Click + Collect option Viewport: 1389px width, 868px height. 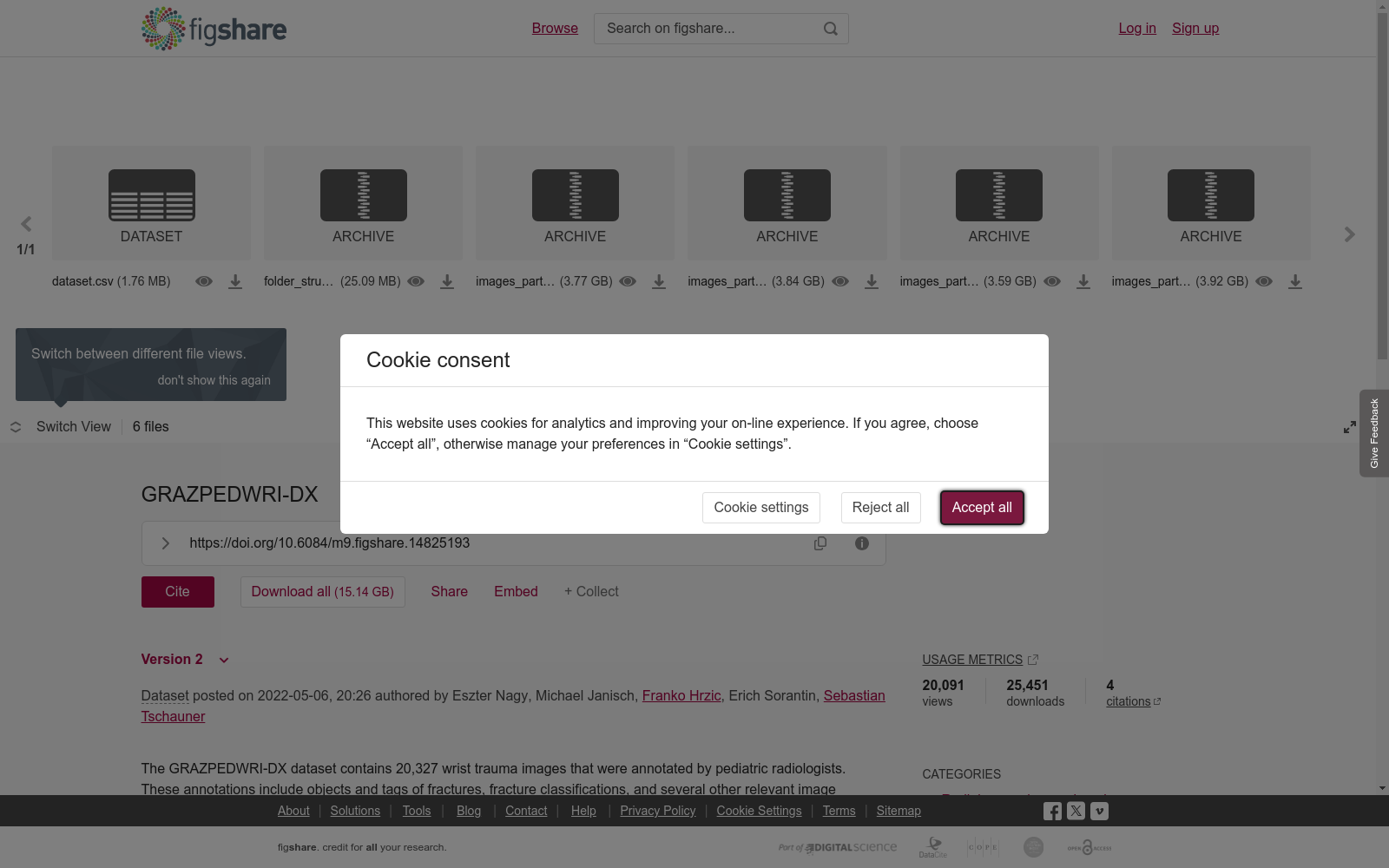[x=591, y=592]
